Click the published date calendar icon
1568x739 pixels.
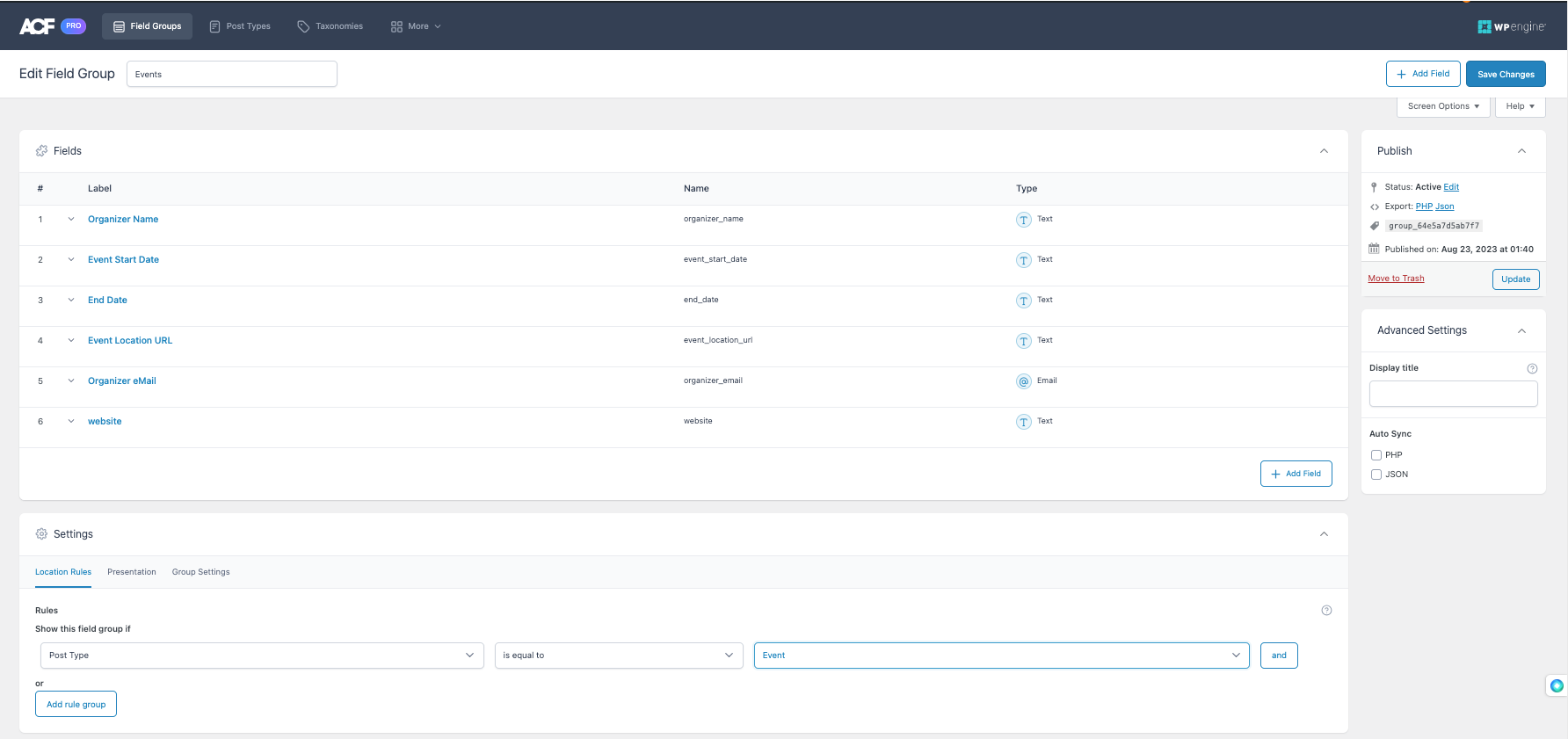click(1374, 249)
